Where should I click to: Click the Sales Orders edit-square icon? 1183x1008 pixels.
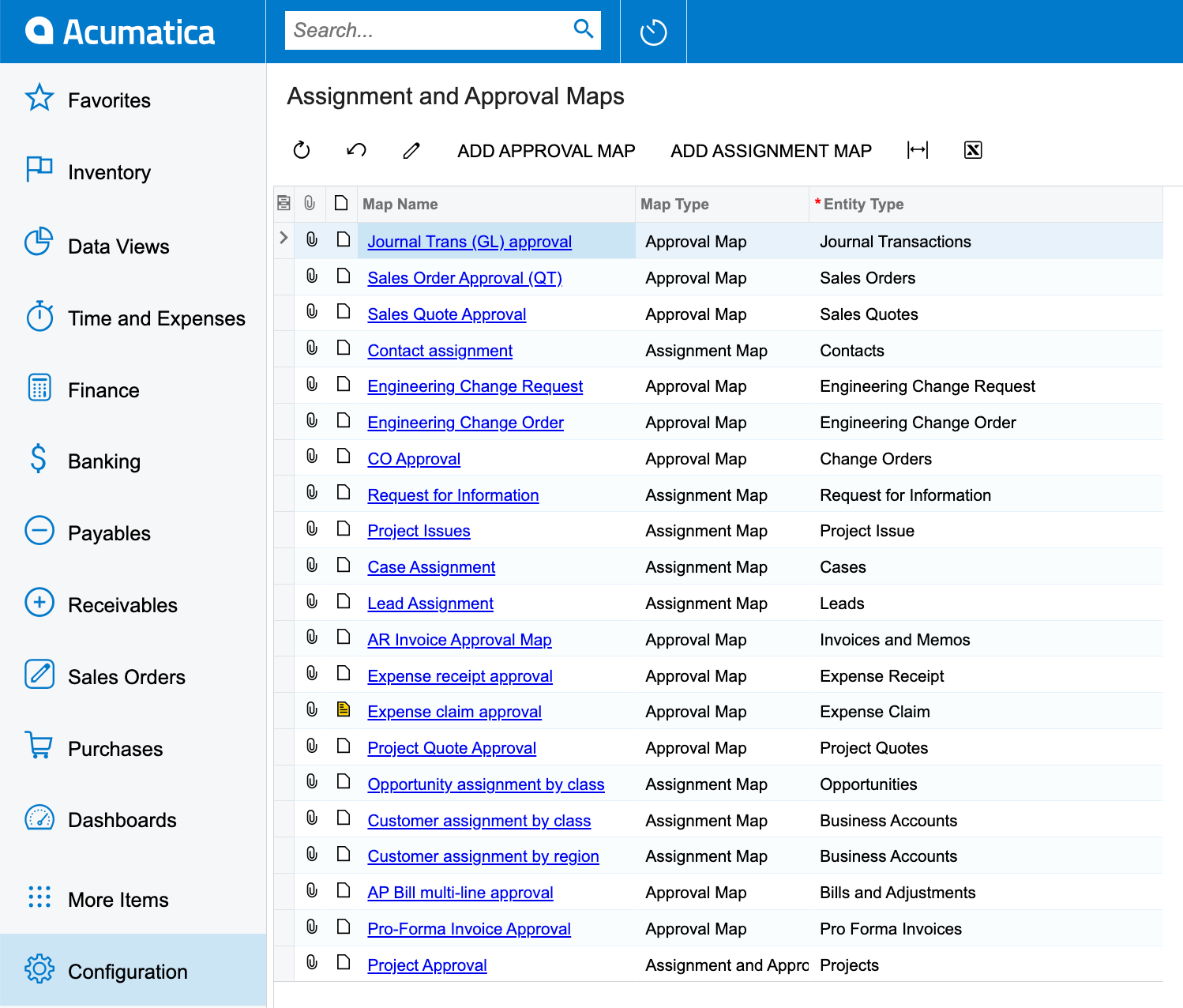pyautogui.click(x=39, y=675)
